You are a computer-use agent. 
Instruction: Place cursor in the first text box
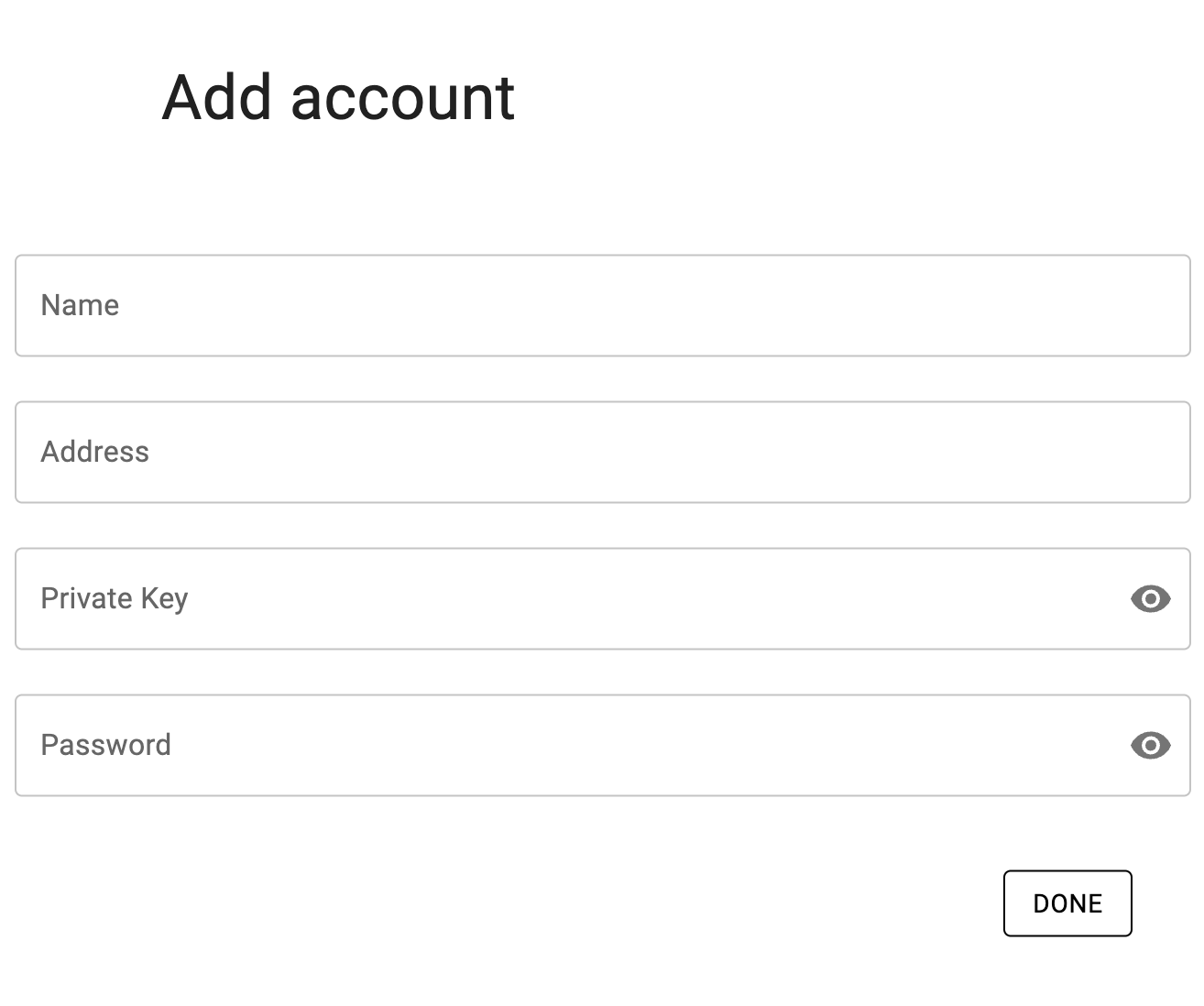pyautogui.click(x=602, y=306)
